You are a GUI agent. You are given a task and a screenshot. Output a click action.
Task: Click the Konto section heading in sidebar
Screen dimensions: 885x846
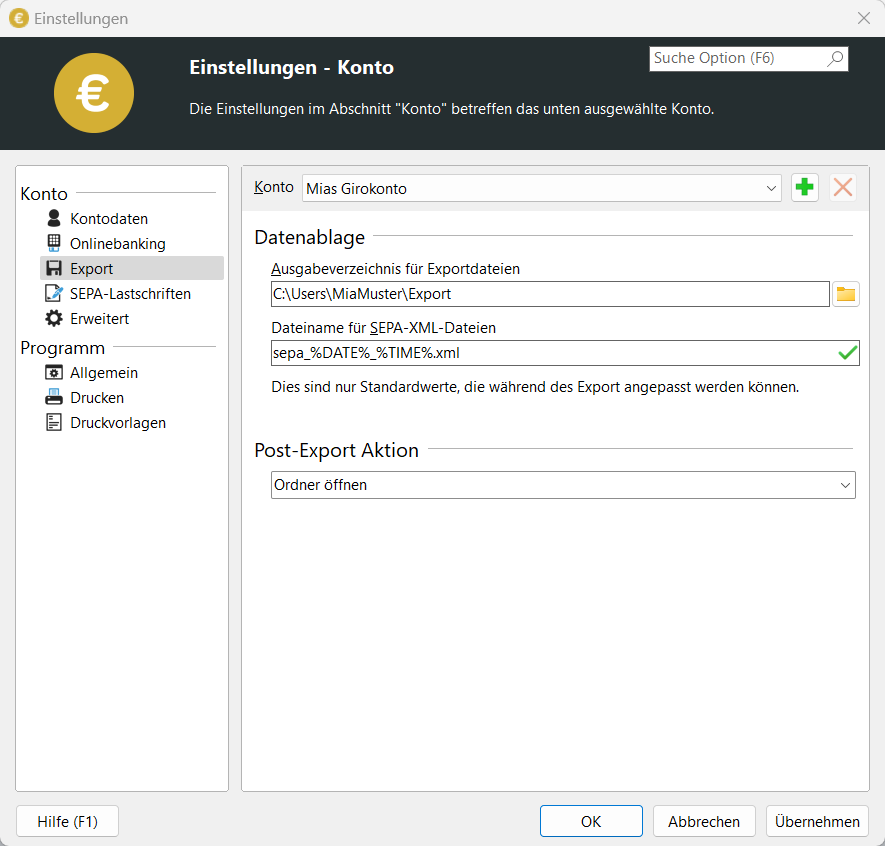(x=44, y=194)
